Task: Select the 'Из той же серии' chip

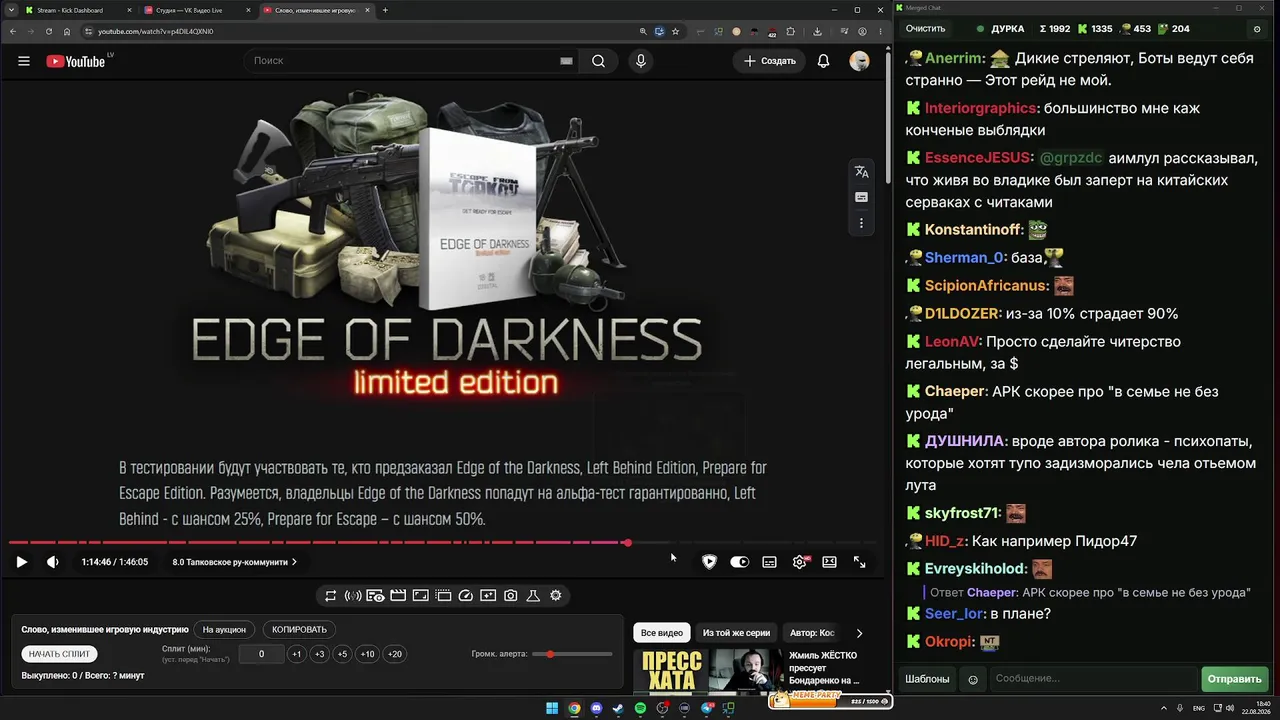Action: click(x=736, y=633)
